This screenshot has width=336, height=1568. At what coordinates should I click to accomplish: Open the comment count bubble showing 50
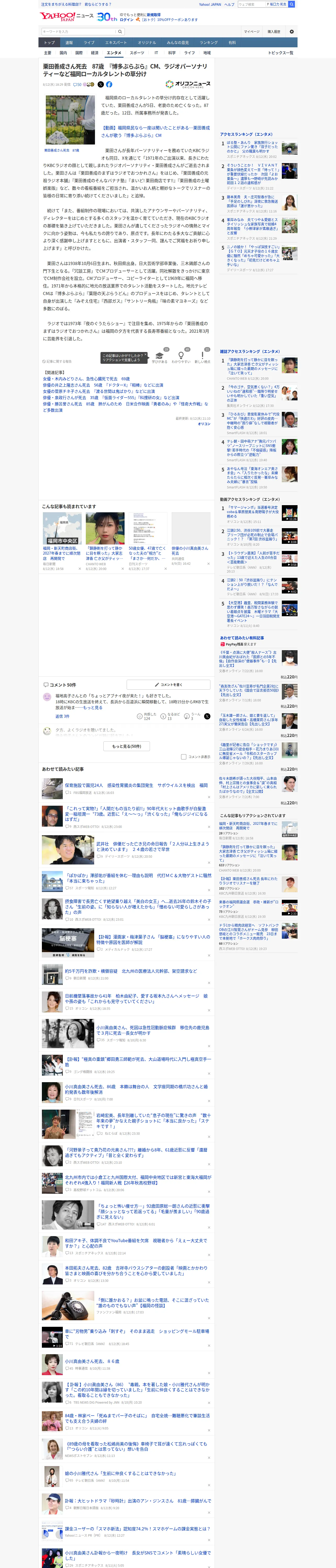pyautogui.click(x=77, y=85)
